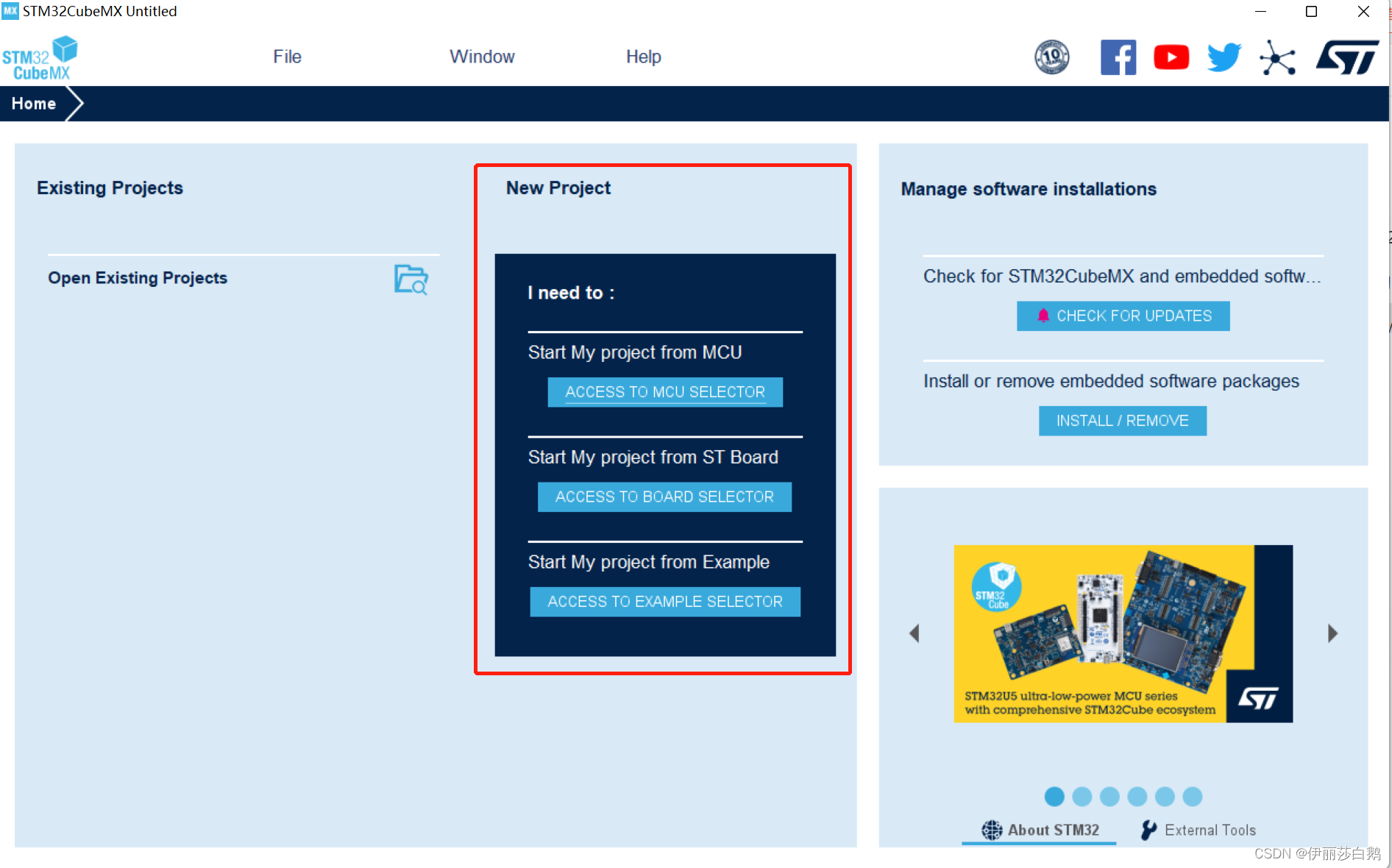Click 'Install or remove embedded software packages' text
The image size is (1392, 868).
1112,381
